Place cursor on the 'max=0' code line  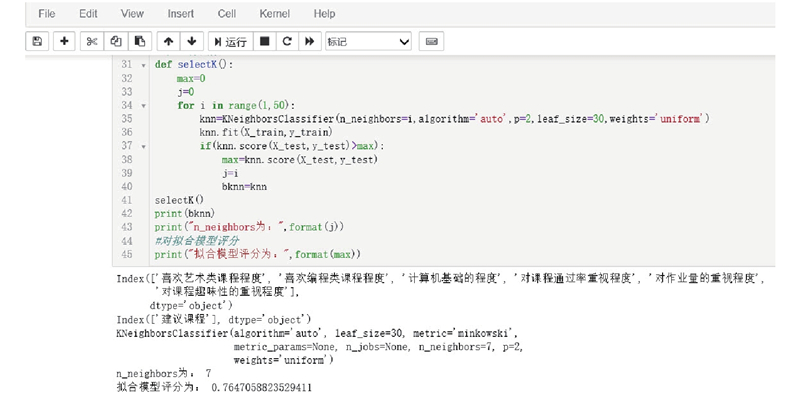pyautogui.click(x=191, y=79)
